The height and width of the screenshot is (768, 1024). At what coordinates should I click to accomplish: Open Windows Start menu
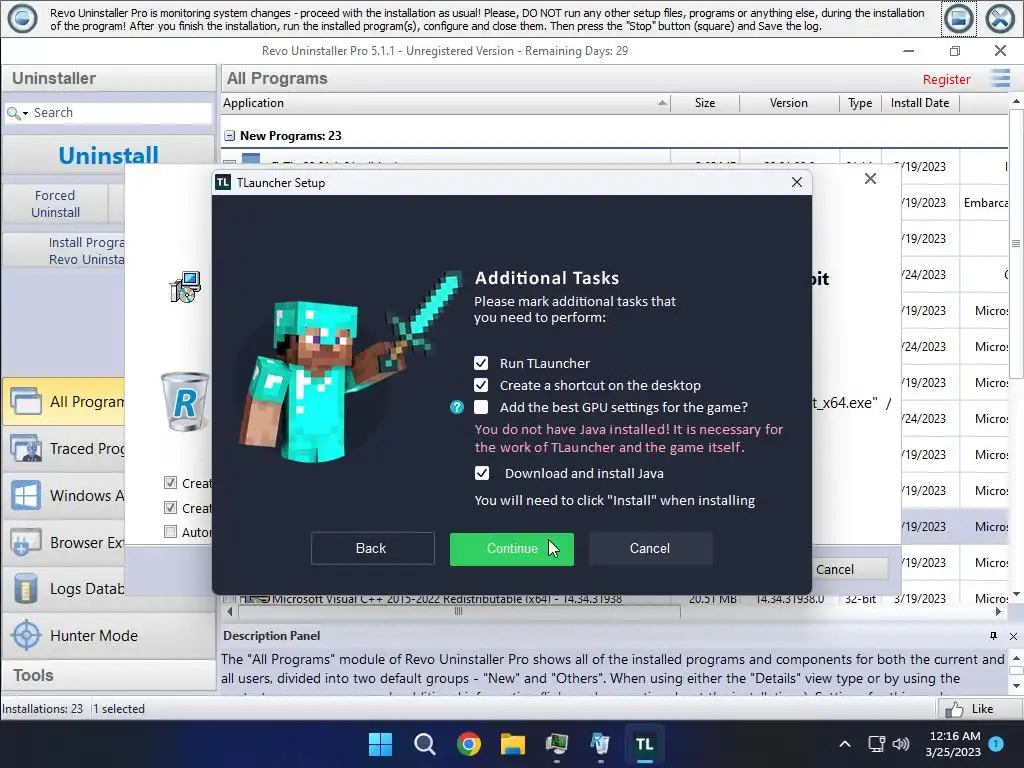[380, 744]
